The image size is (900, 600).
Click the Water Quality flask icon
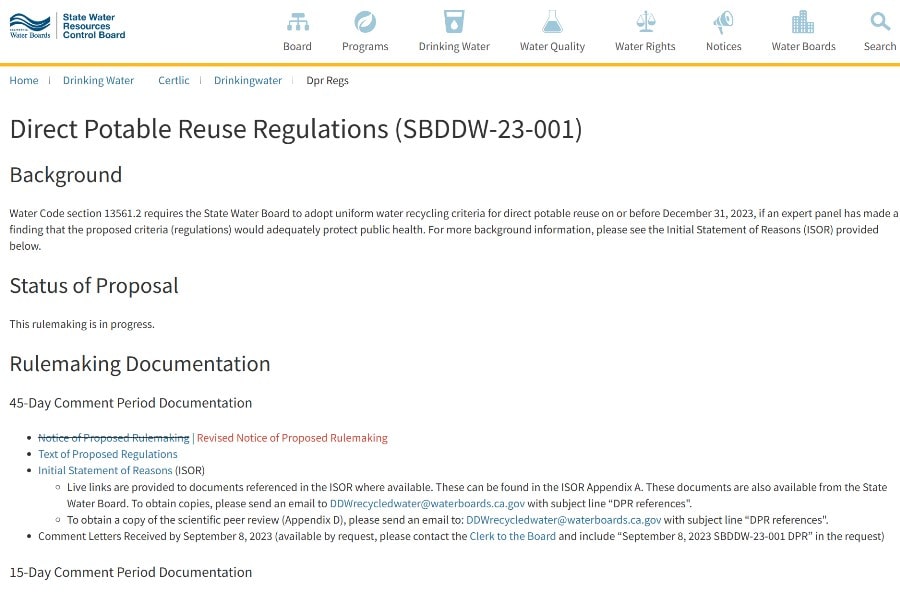[x=552, y=22]
